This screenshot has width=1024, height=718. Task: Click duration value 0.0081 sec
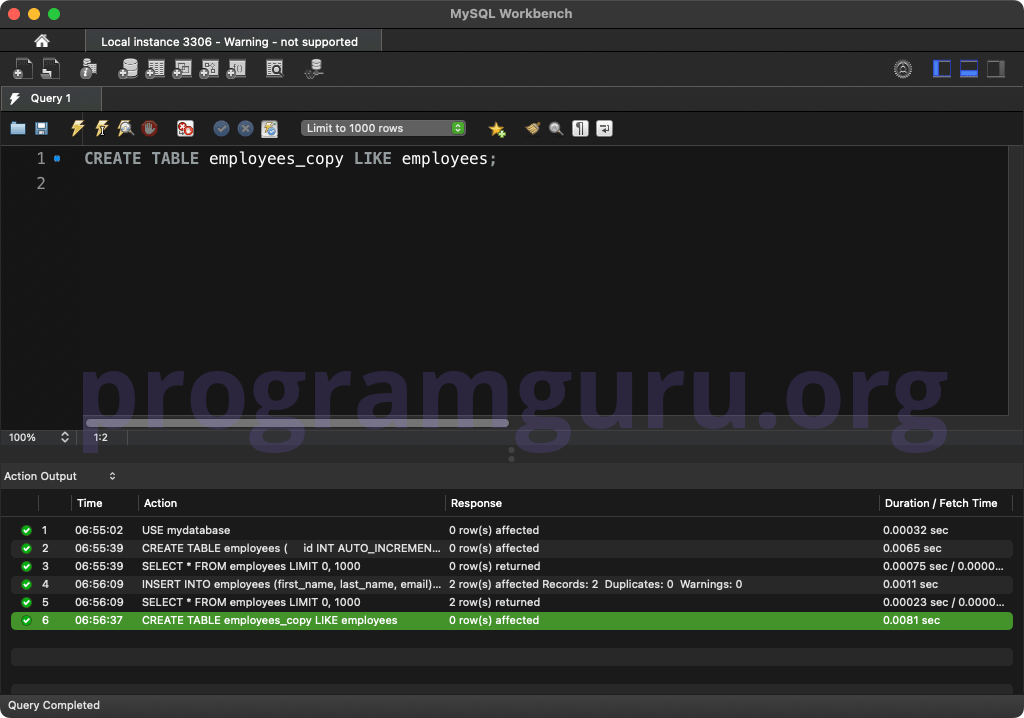tap(911, 620)
